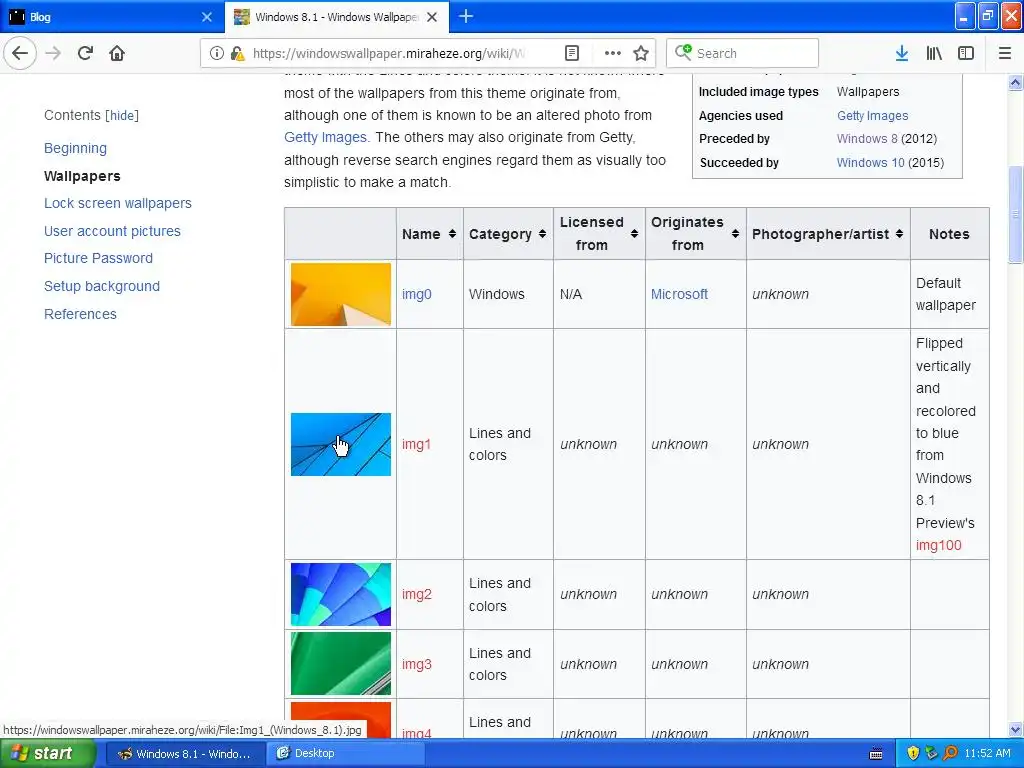This screenshot has height=768, width=1024.
Task: Open the img0 orange wallpaper thumbnail
Action: (341, 295)
